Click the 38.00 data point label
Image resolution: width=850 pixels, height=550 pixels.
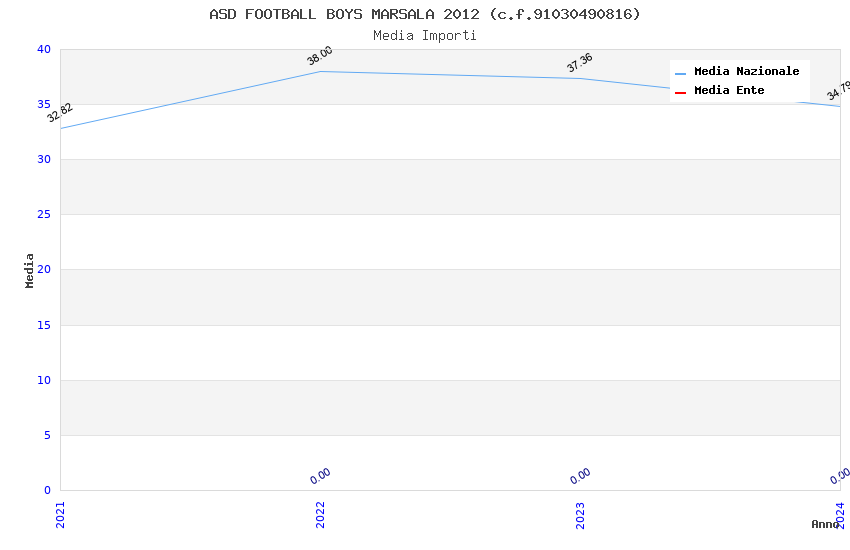tap(320, 56)
